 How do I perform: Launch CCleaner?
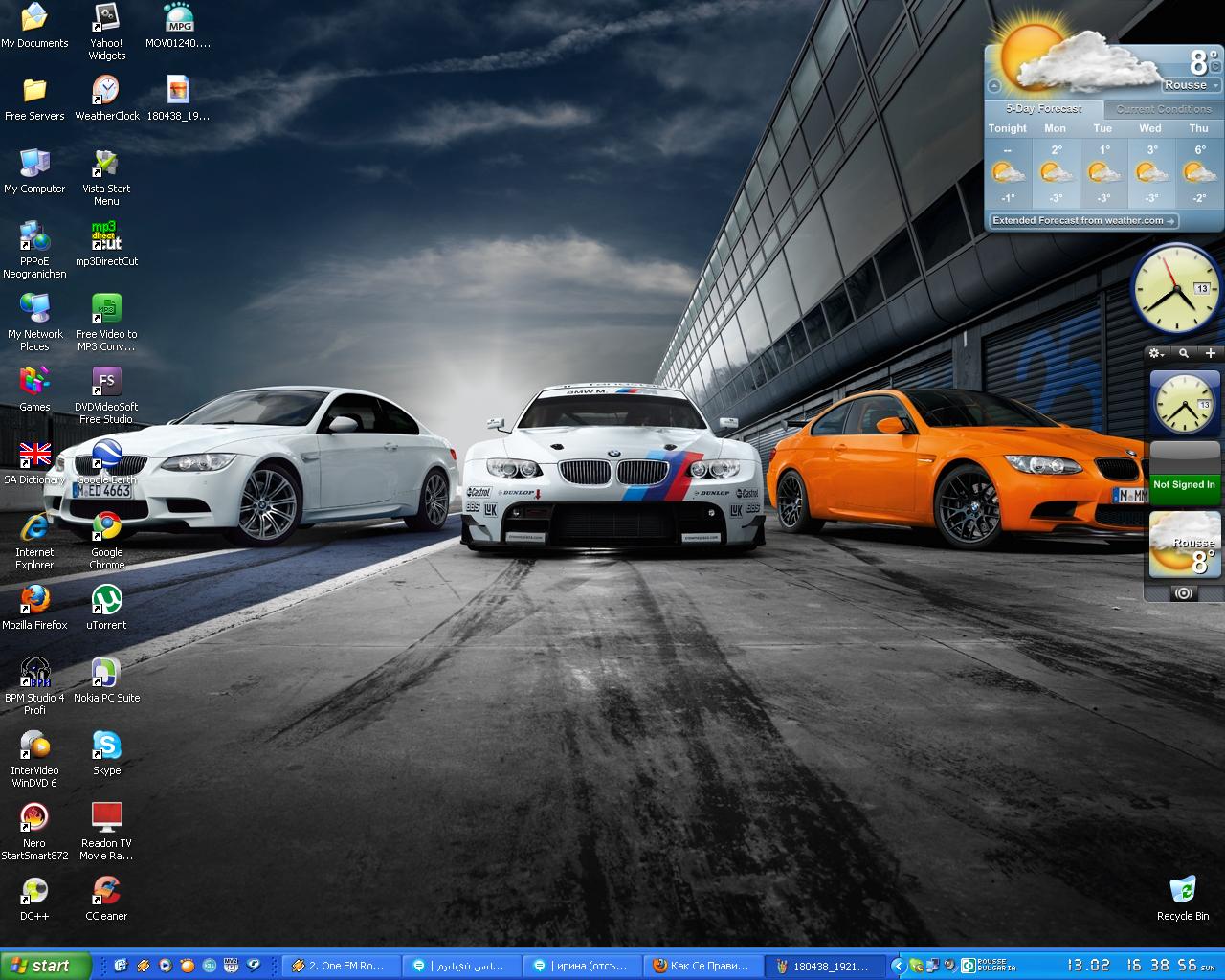point(106,899)
